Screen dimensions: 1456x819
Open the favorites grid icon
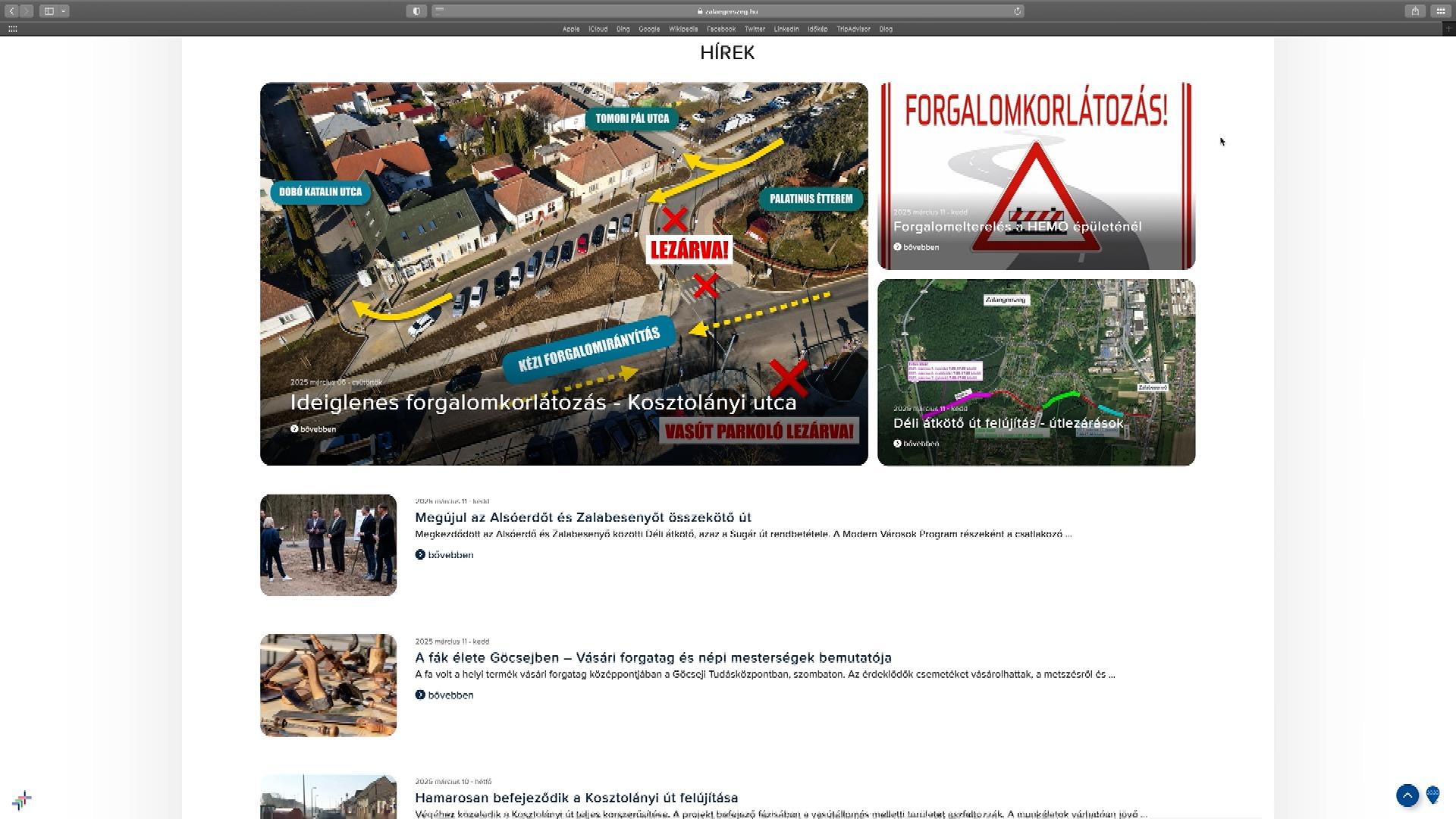12,29
